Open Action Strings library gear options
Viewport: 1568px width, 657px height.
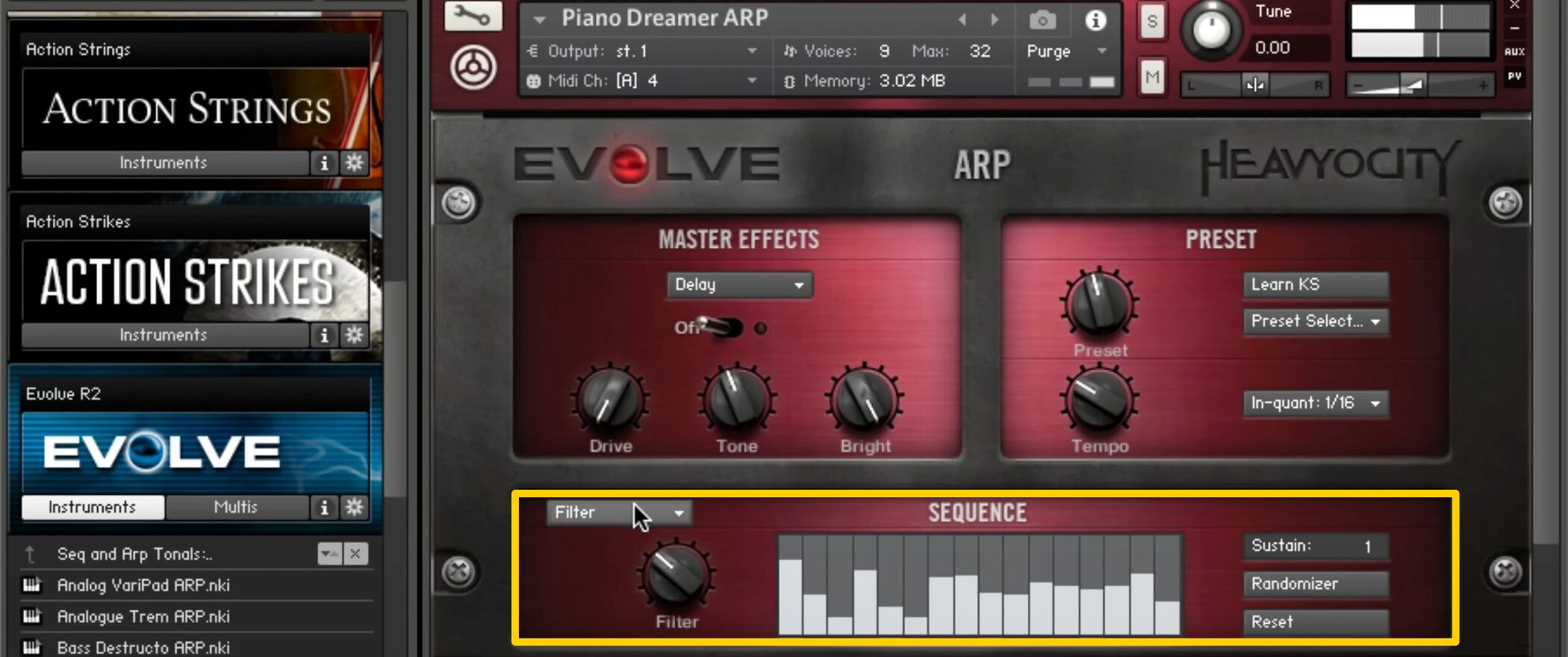click(354, 163)
